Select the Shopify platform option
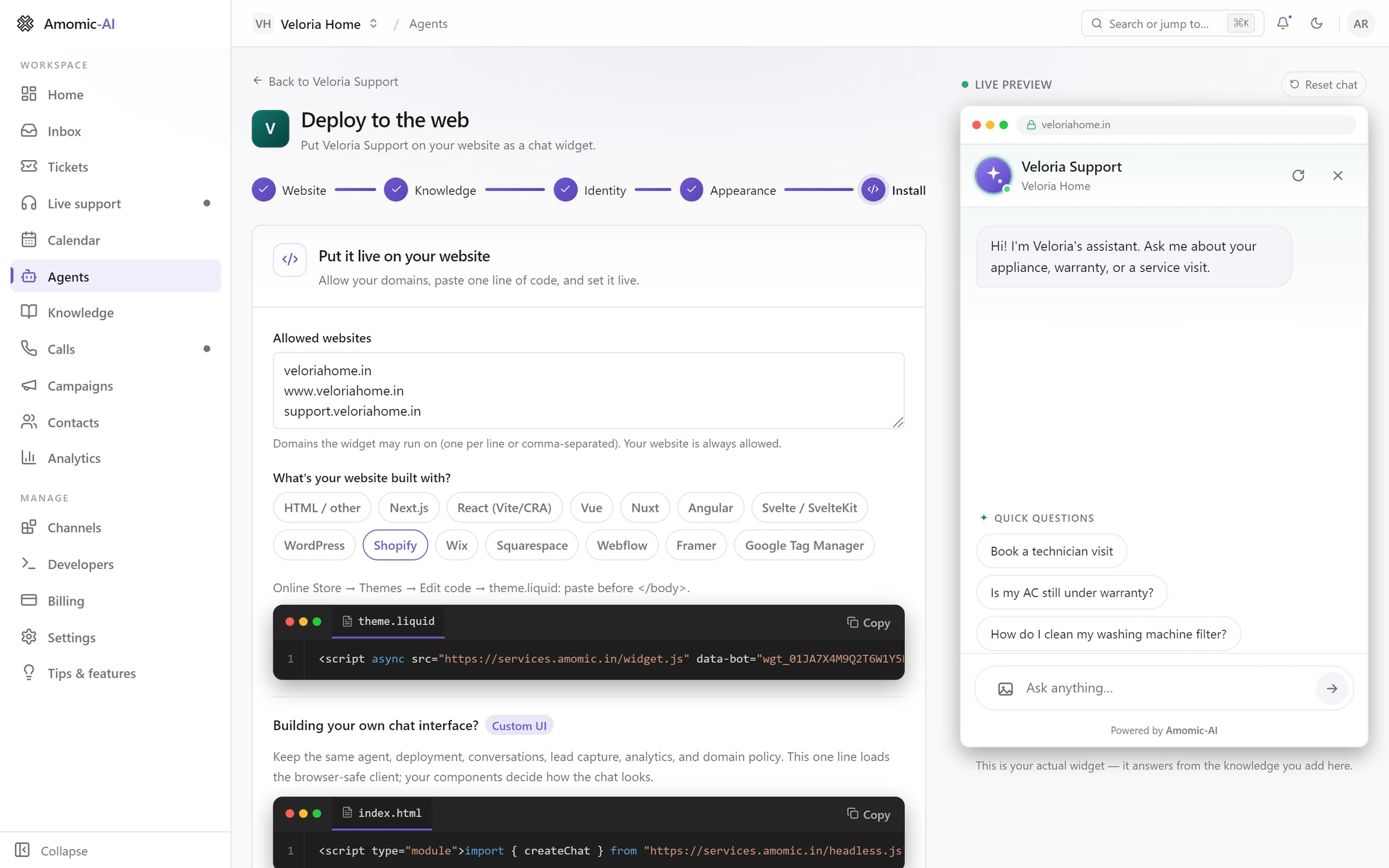The height and width of the screenshot is (868, 1389). [x=395, y=545]
